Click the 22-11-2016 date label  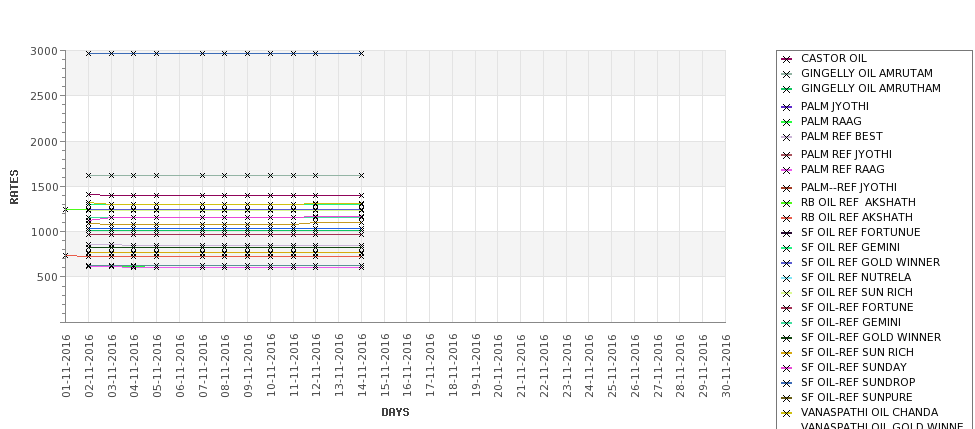point(544,366)
